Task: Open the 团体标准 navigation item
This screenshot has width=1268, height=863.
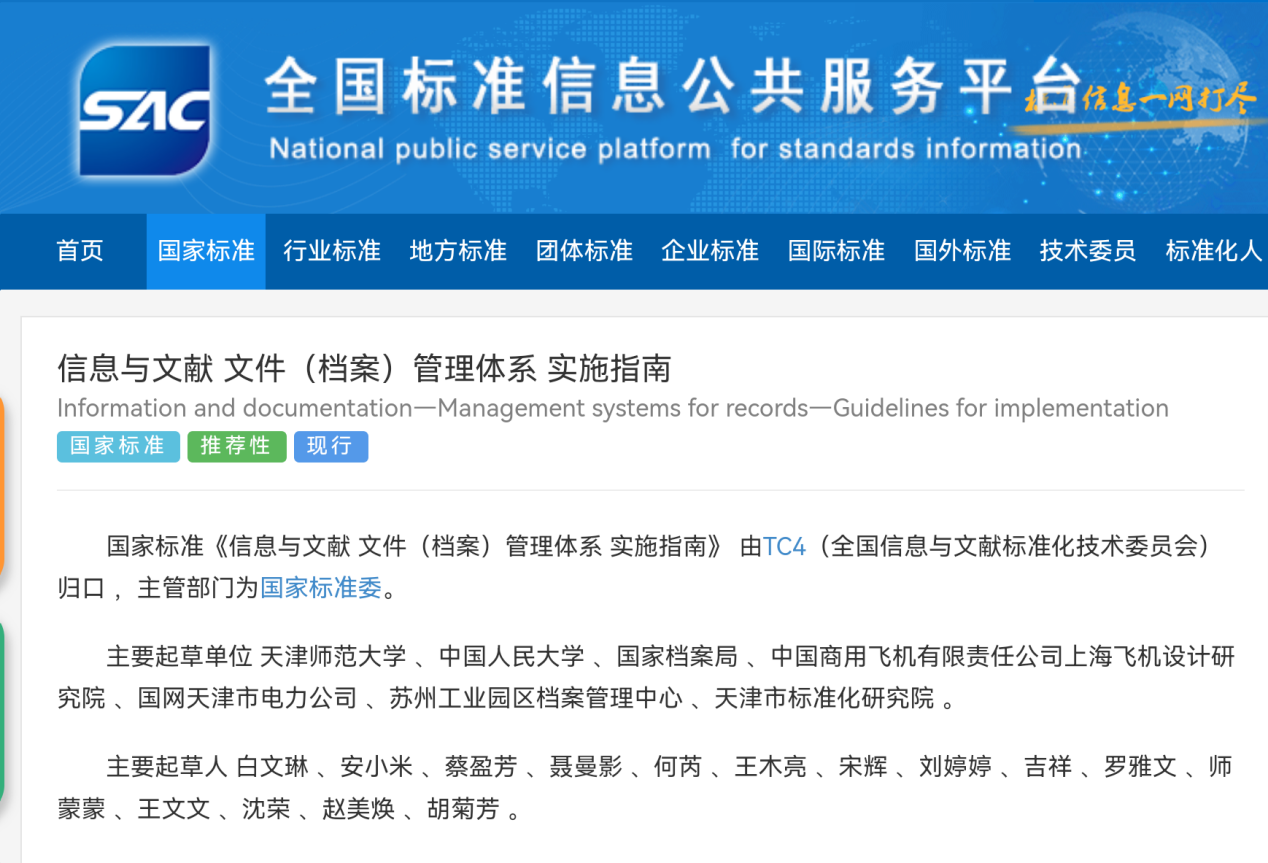Action: coord(584,251)
